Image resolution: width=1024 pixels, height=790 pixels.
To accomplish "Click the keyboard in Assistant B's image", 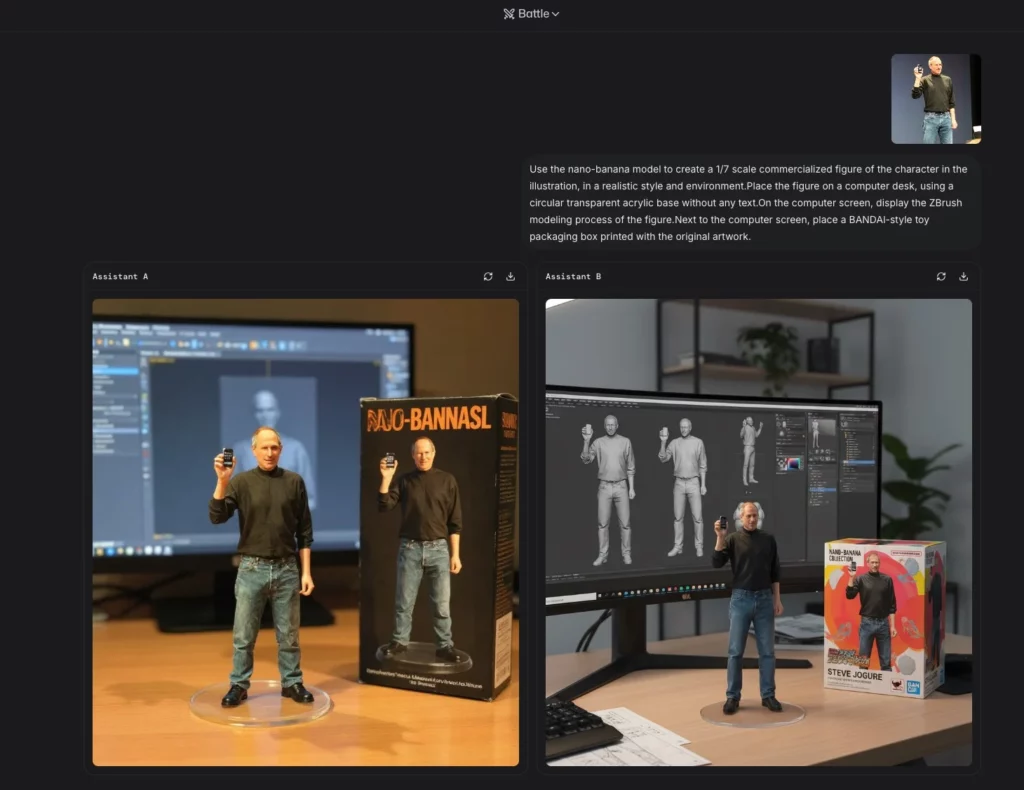I will click(x=581, y=725).
